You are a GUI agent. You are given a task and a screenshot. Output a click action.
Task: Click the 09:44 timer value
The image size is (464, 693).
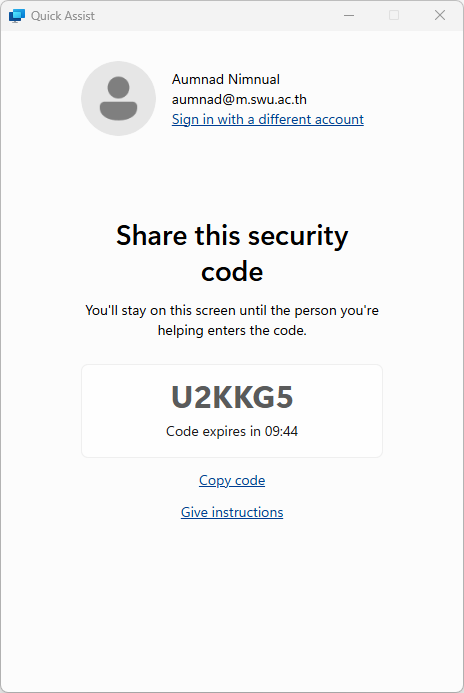tap(281, 431)
